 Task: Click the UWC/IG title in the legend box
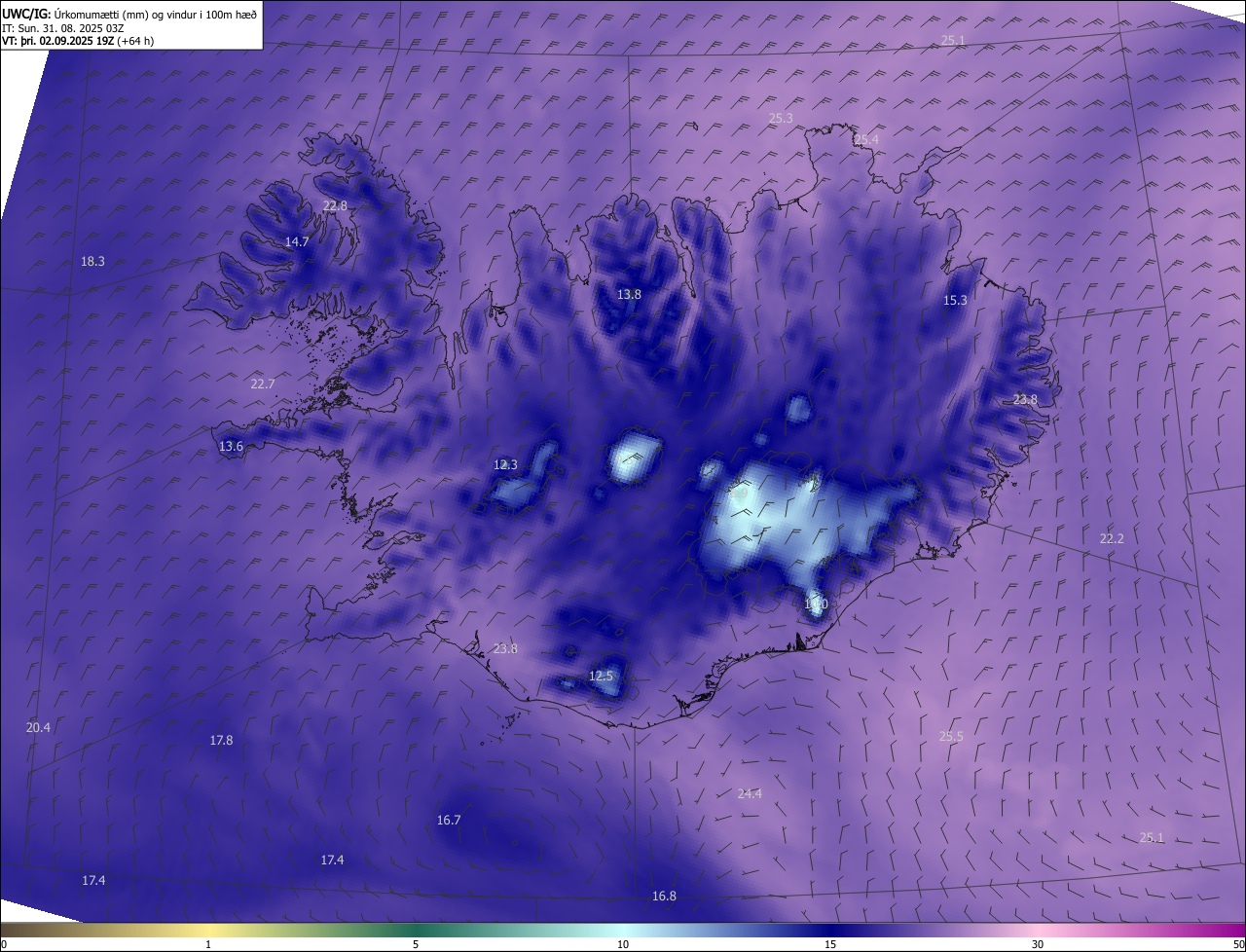tap(26, 13)
